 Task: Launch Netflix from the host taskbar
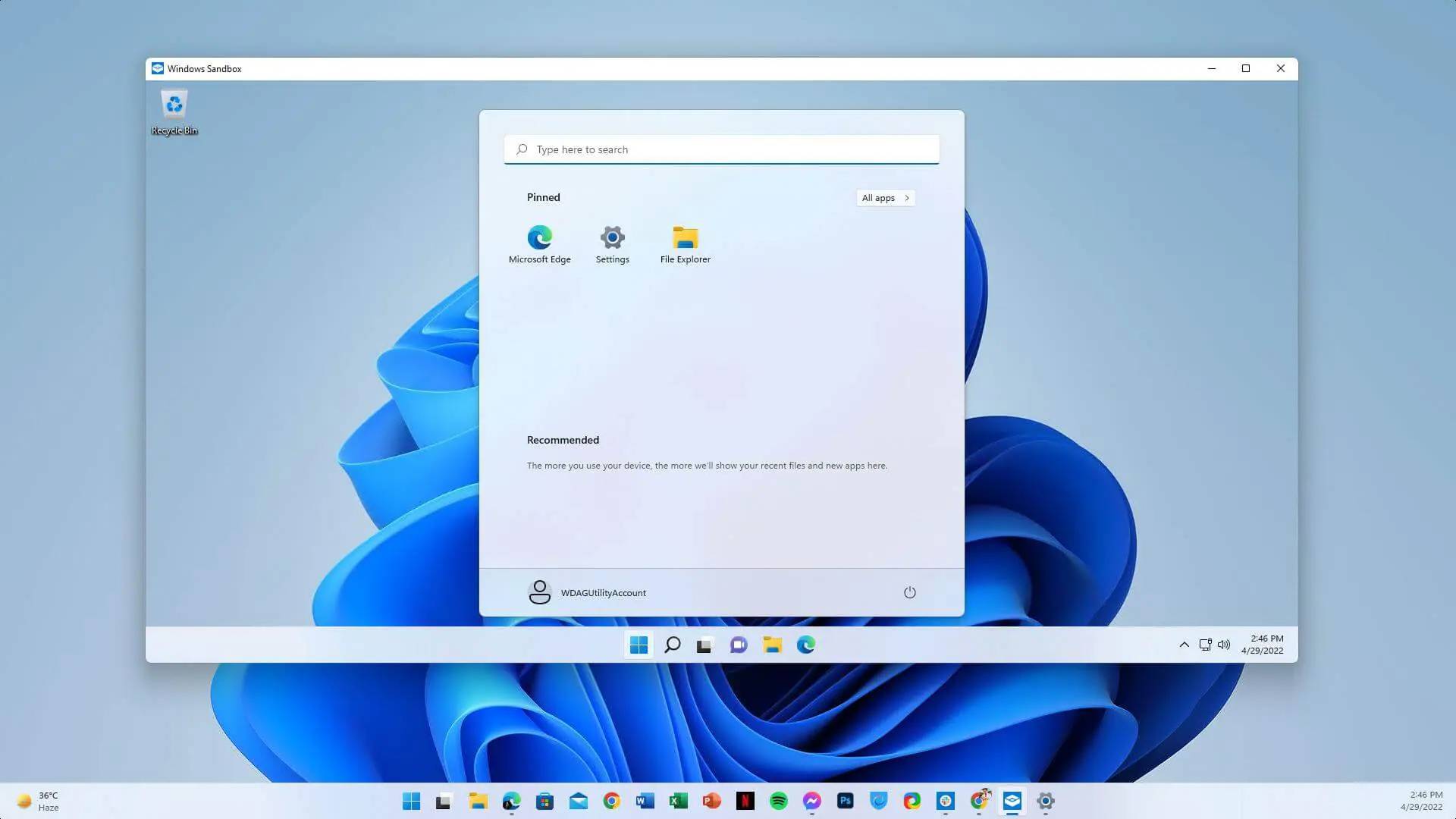[x=745, y=801]
